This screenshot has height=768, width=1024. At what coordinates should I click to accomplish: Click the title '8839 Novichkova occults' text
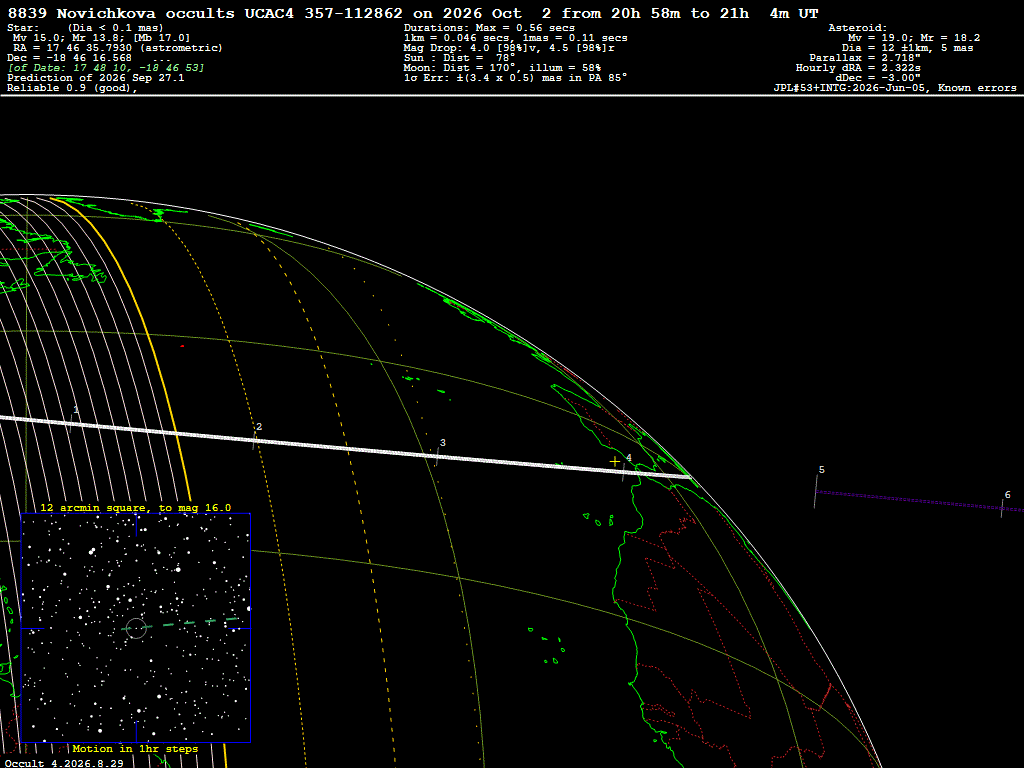point(121,13)
